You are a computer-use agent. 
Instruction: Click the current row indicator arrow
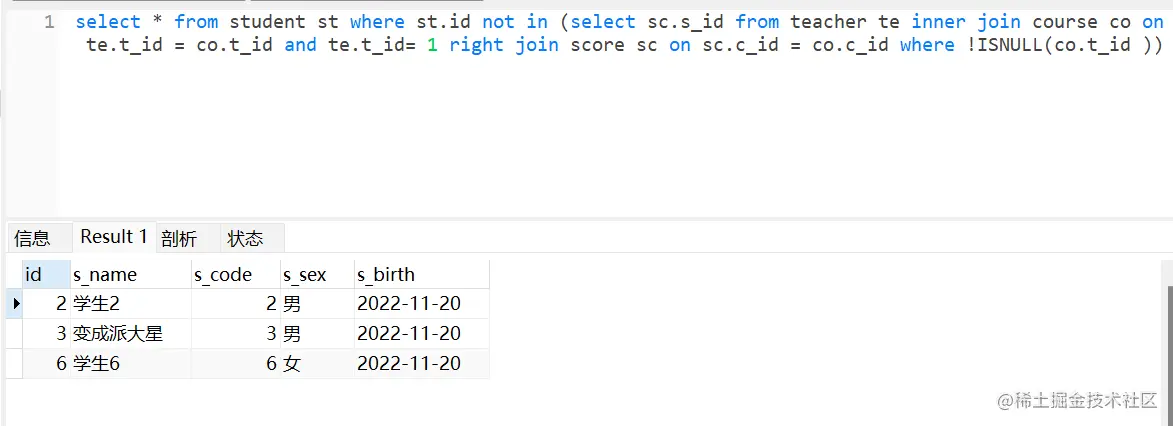pos(16,304)
